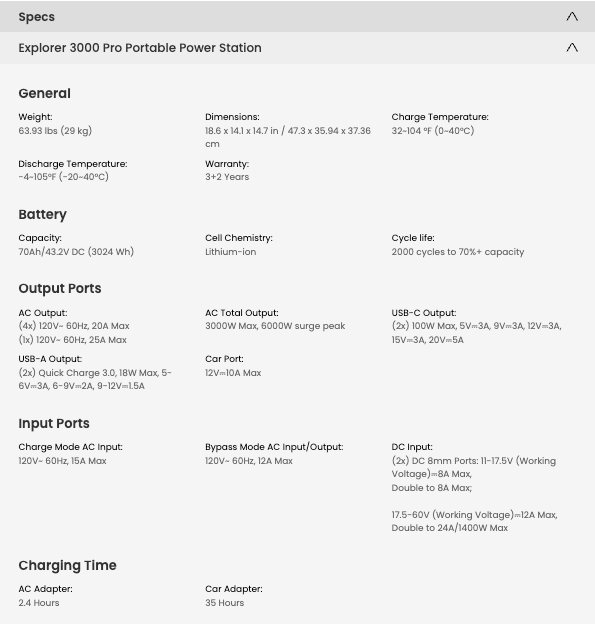The image size is (595, 624).
Task: Click the AC Adapter 2.4 Hours value
Action: [39, 603]
